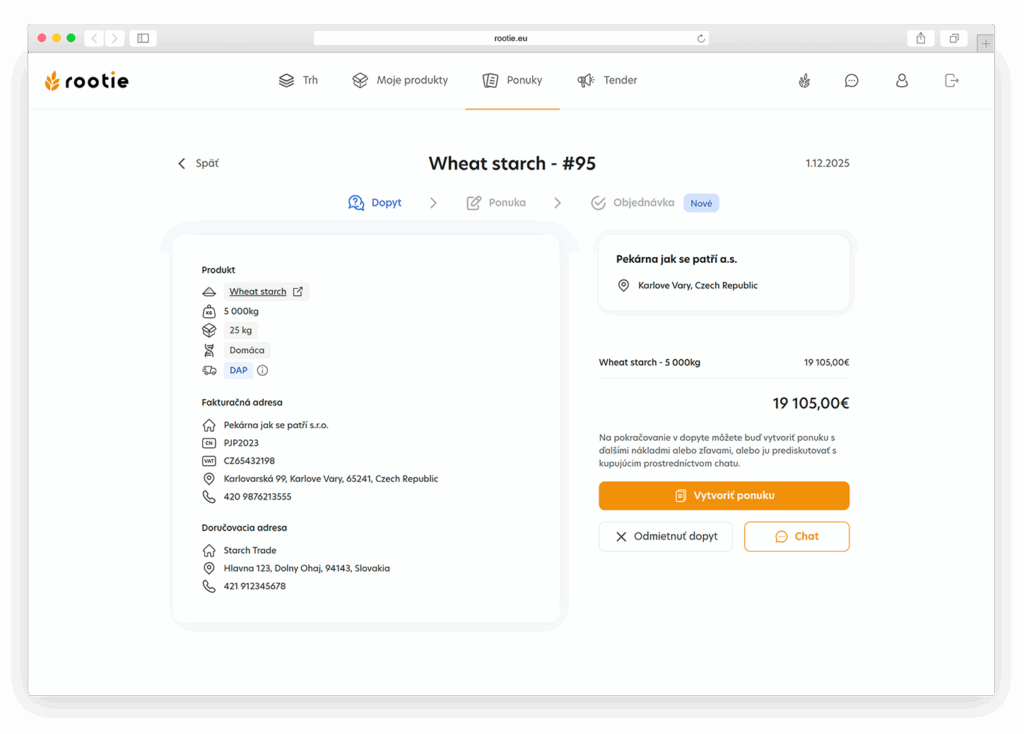
Task: Go to the Trh tab
Action: click(x=298, y=81)
